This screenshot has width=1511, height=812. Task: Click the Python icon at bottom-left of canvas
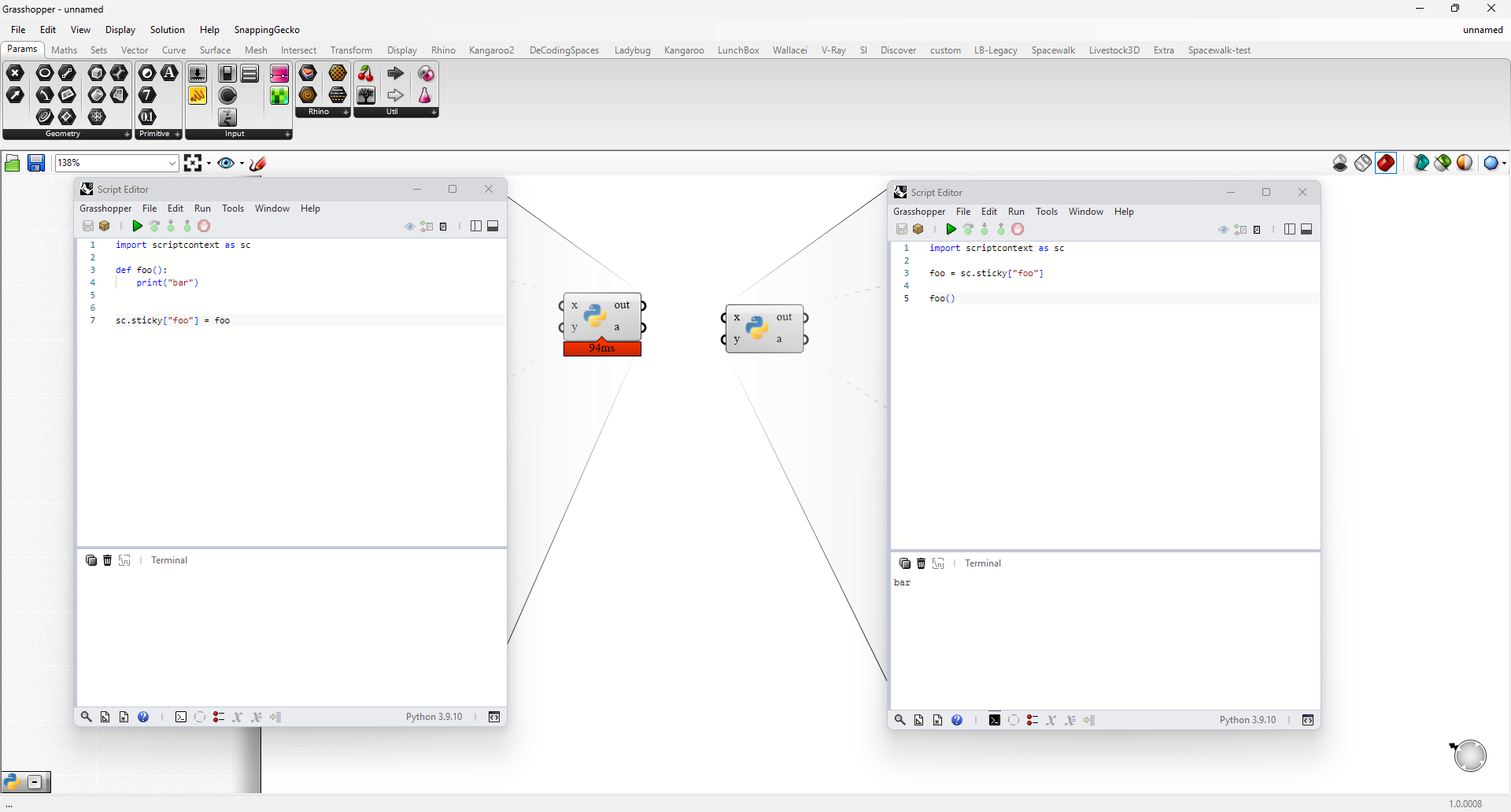click(x=12, y=781)
